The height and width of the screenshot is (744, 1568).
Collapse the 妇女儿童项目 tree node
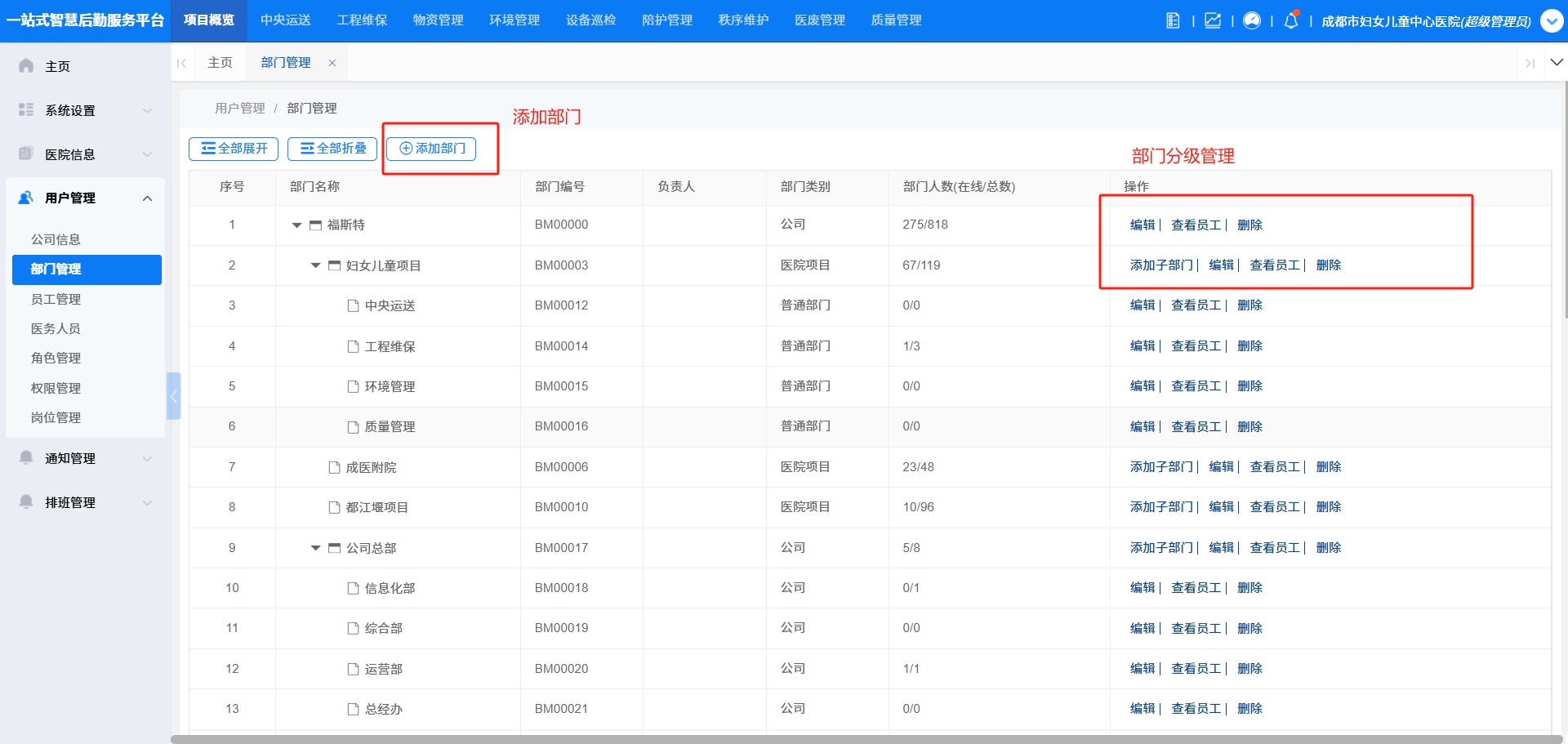pyautogui.click(x=315, y=265)
